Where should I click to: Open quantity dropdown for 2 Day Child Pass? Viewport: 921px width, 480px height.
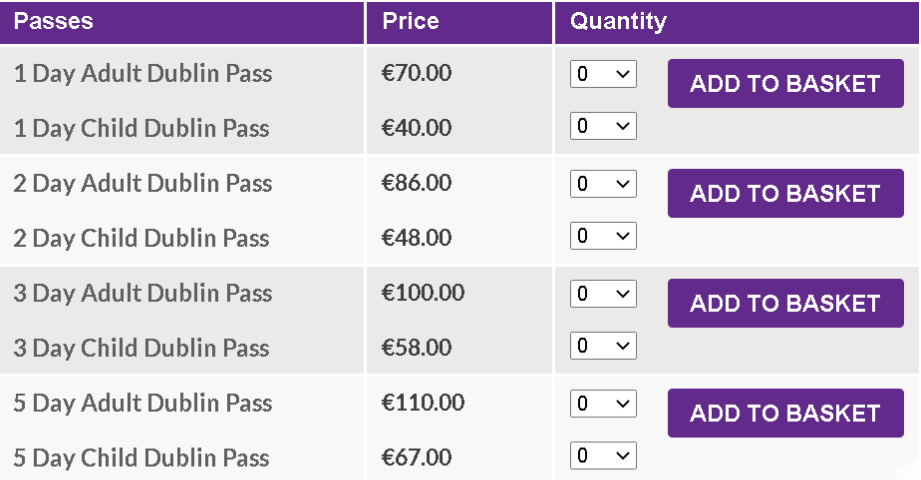603,236
